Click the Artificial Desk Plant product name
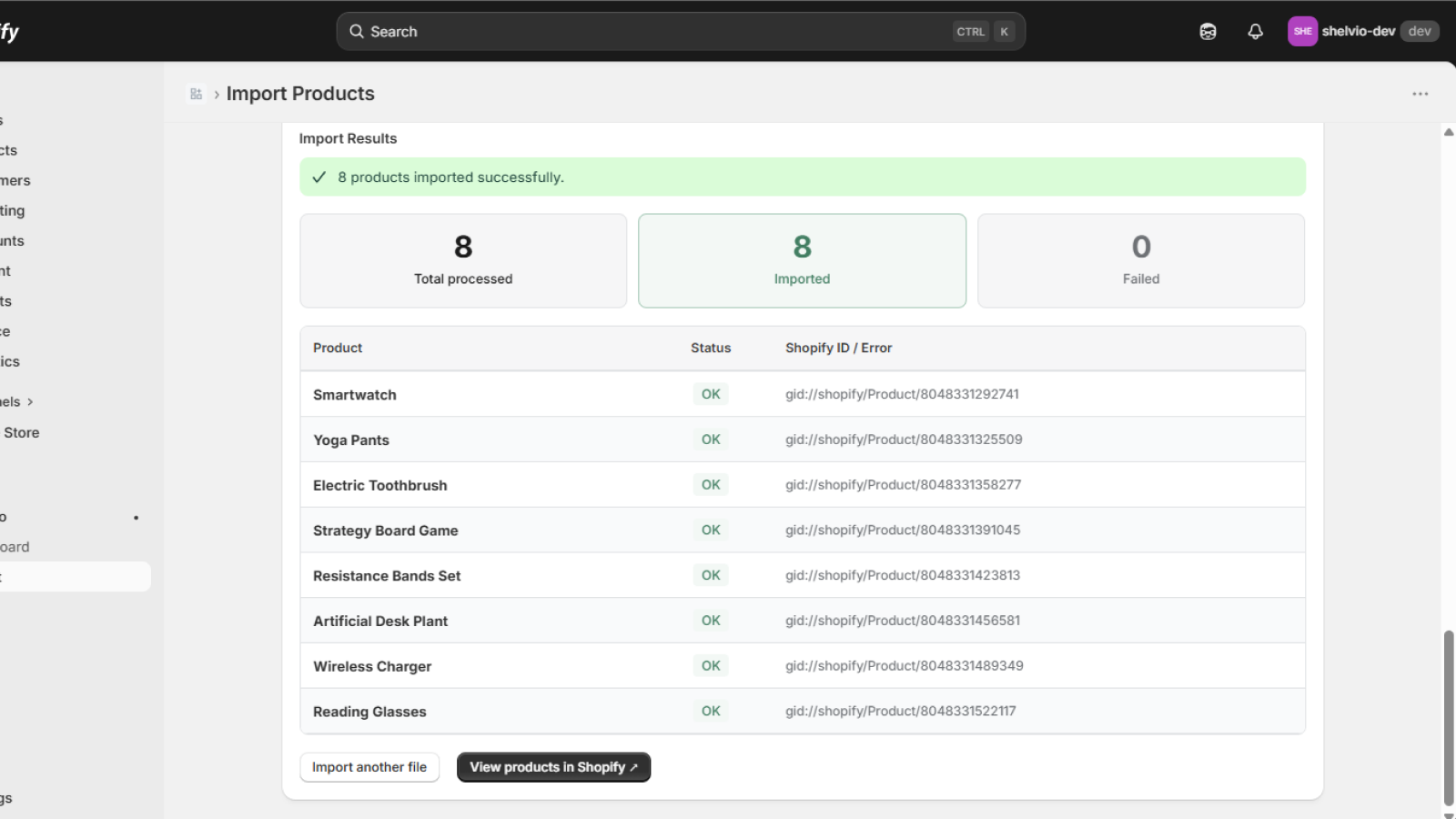The image size is (1456, 819). [x=380, y=622]
